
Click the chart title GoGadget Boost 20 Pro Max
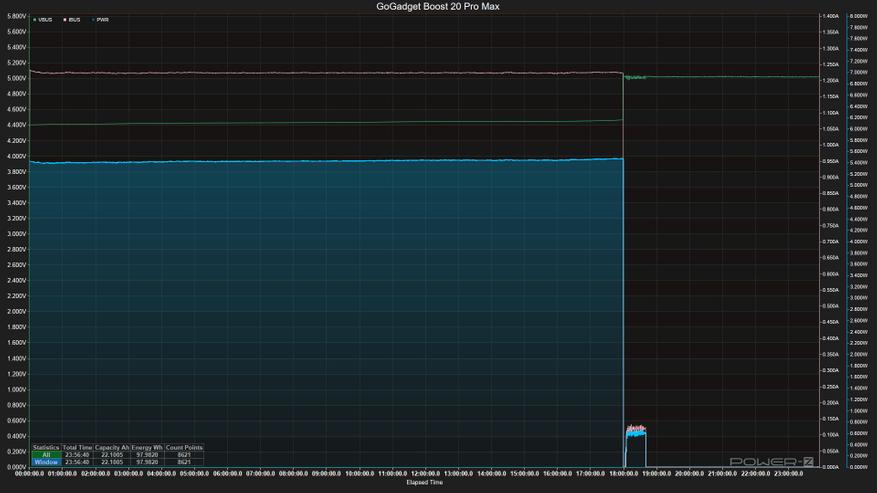[x=438, y=7]
